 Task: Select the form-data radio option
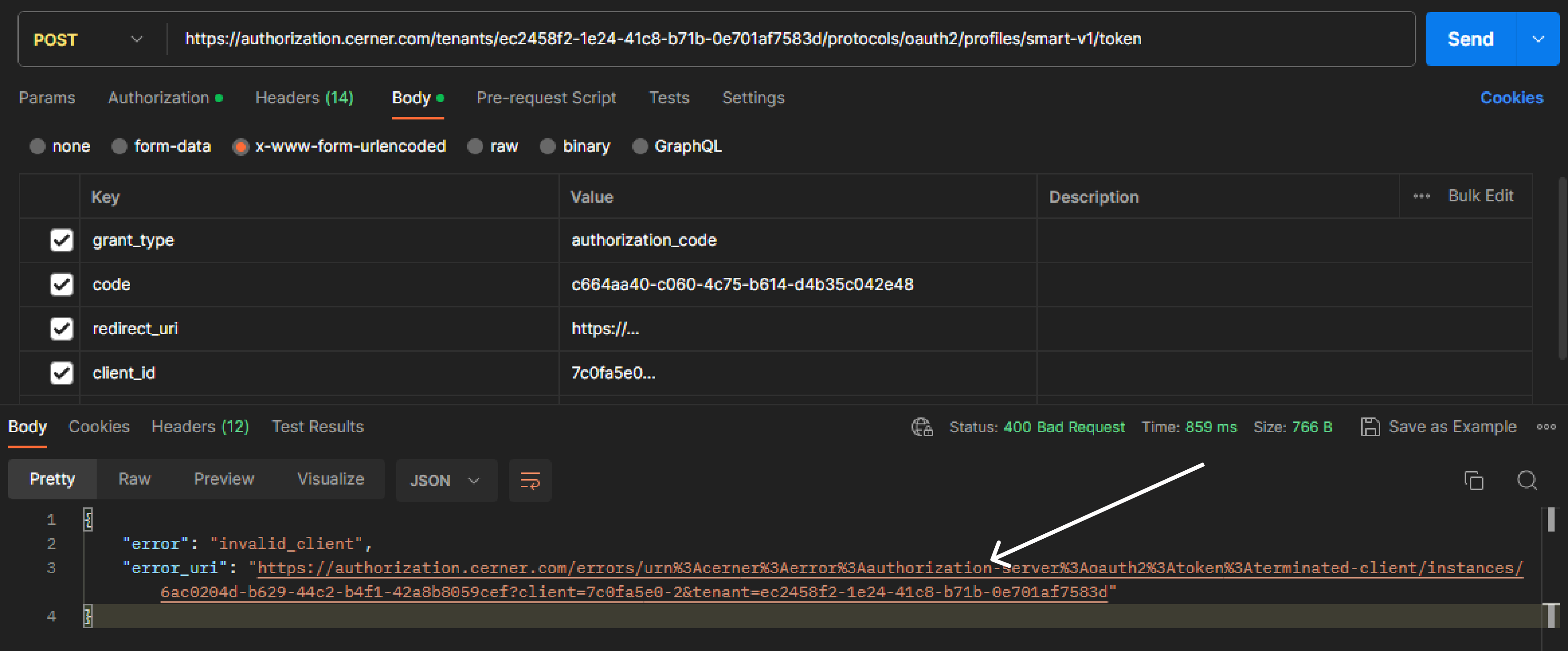coord(119,146)
